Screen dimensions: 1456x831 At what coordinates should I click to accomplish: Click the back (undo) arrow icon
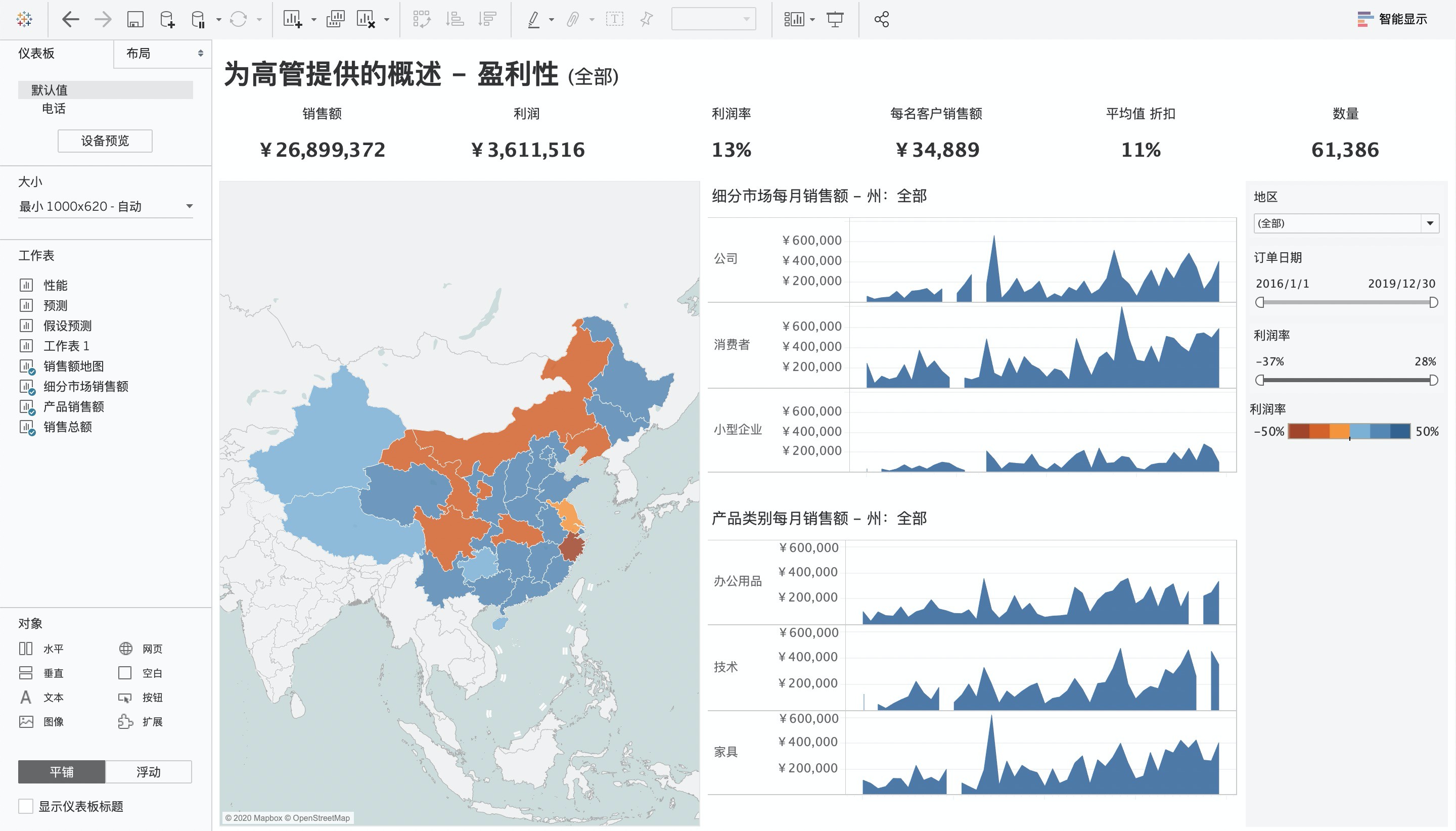click(x=70, y=19)
